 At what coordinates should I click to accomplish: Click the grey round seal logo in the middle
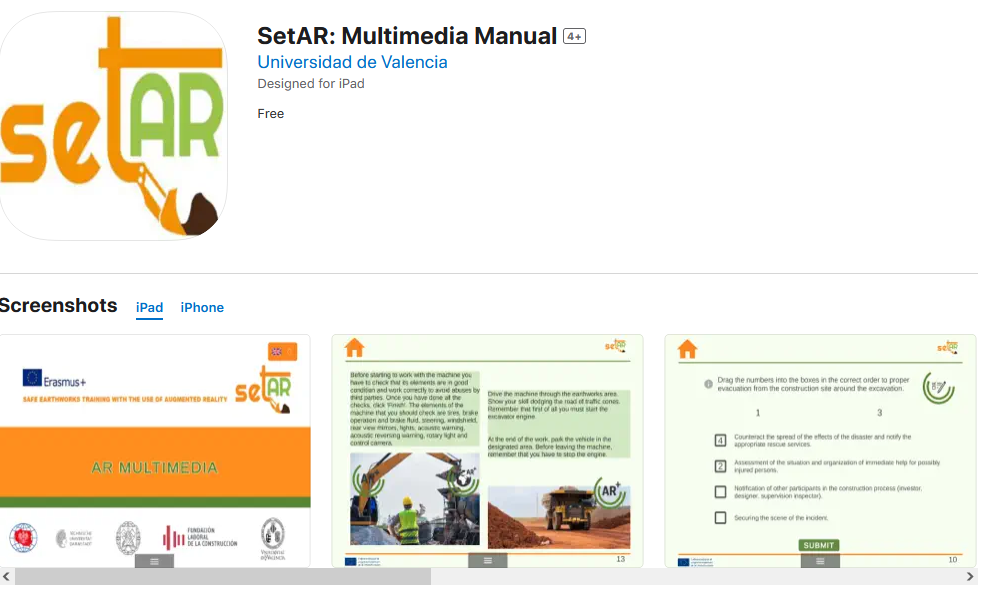coord(128,538)
